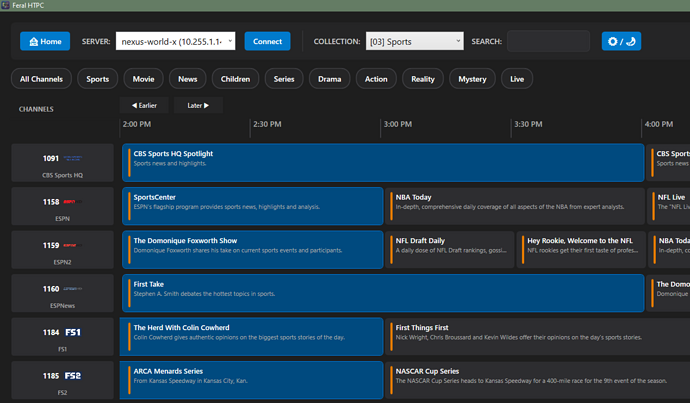The image size is (690, 403).
Task: Open The Domonique Foxworth Show on ESPN2
Action: [x=253, y=250]
